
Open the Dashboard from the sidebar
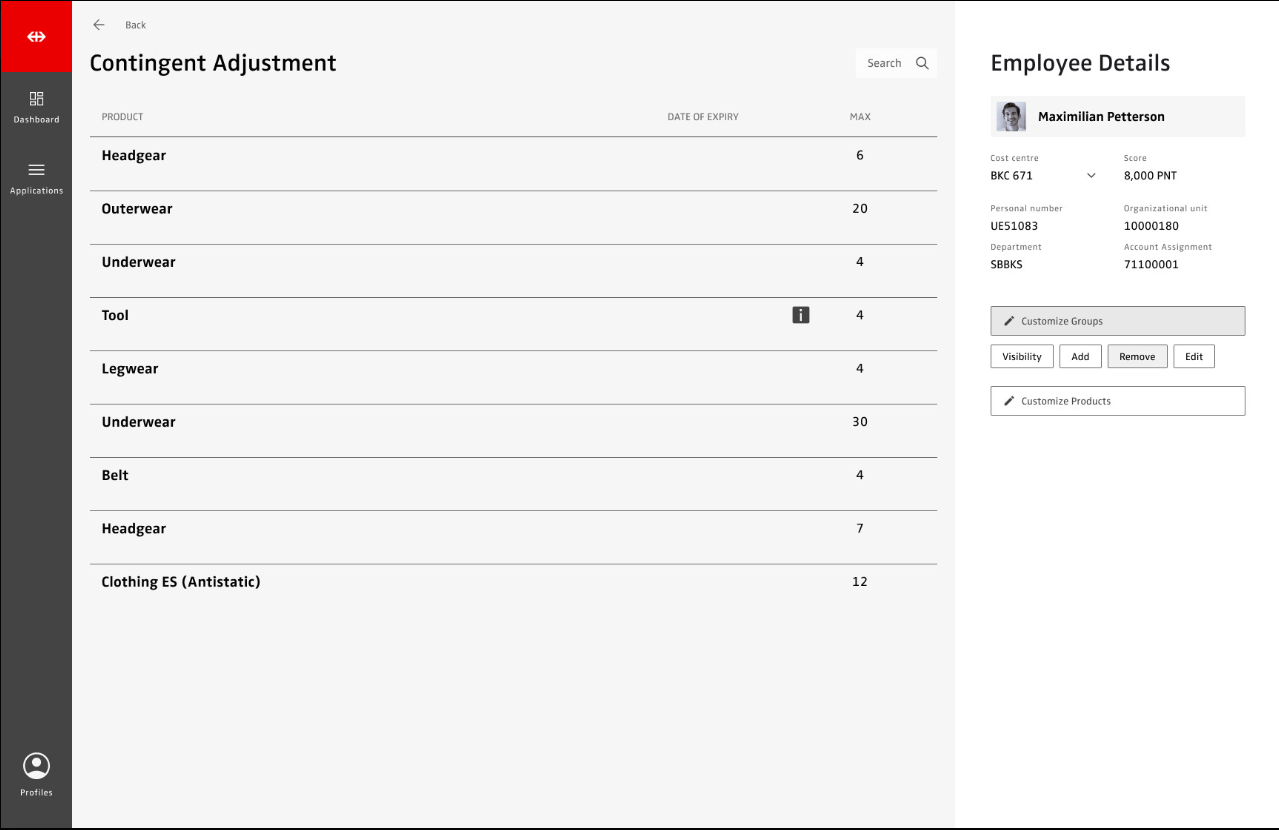36,107
